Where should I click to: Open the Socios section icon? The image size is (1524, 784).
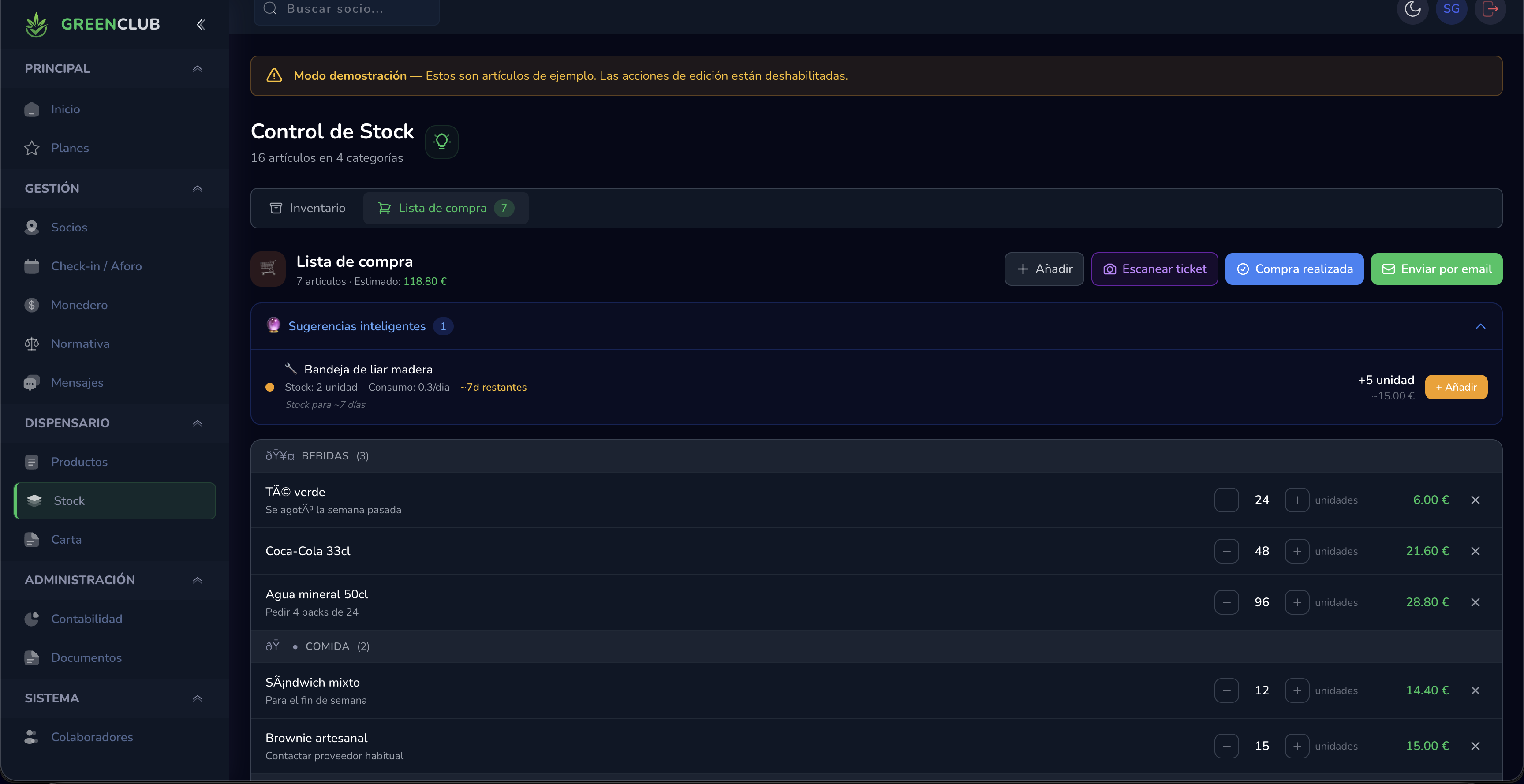(31, 227)
